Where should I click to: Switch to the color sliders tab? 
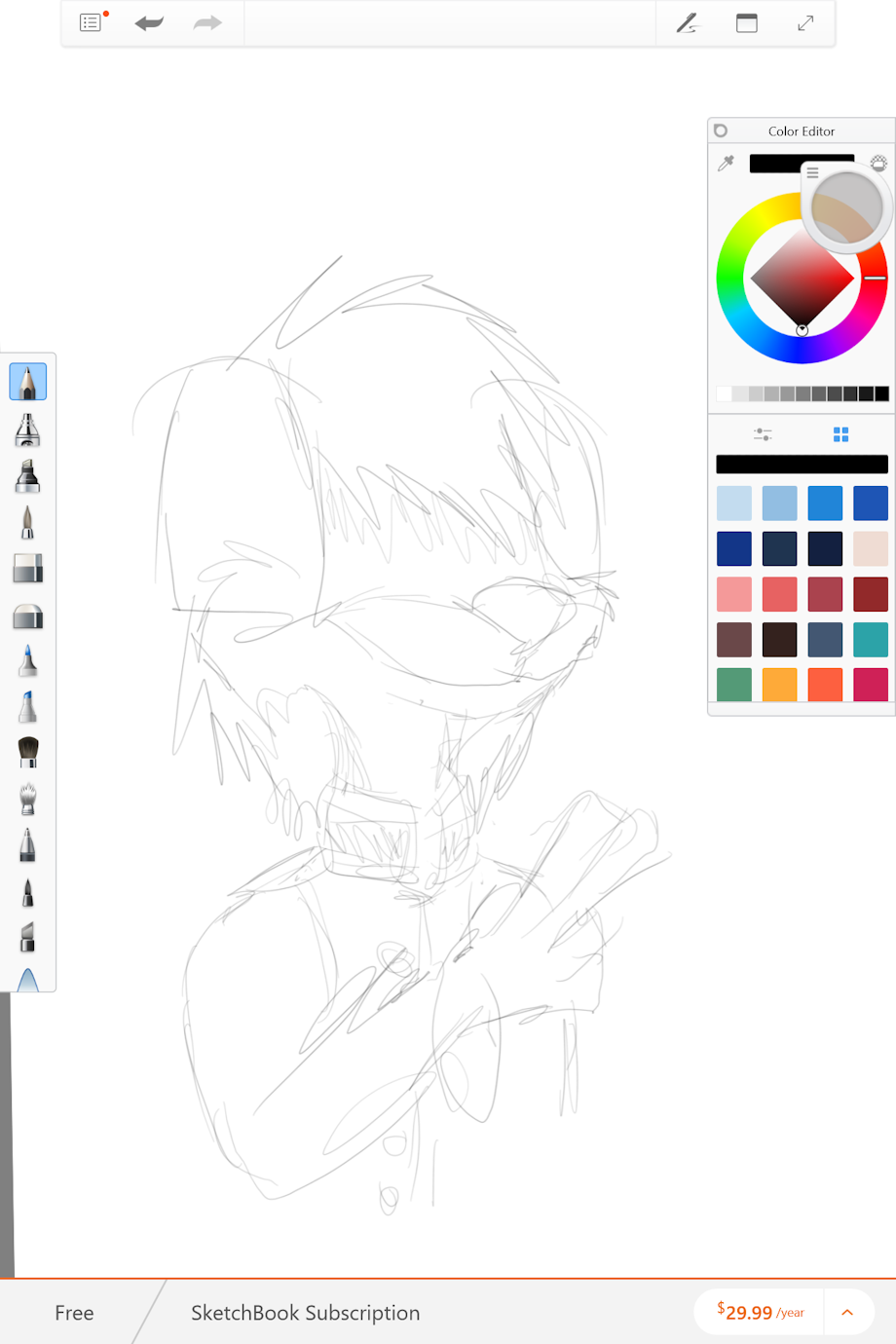pyautogui.click(x=763, y=434)
